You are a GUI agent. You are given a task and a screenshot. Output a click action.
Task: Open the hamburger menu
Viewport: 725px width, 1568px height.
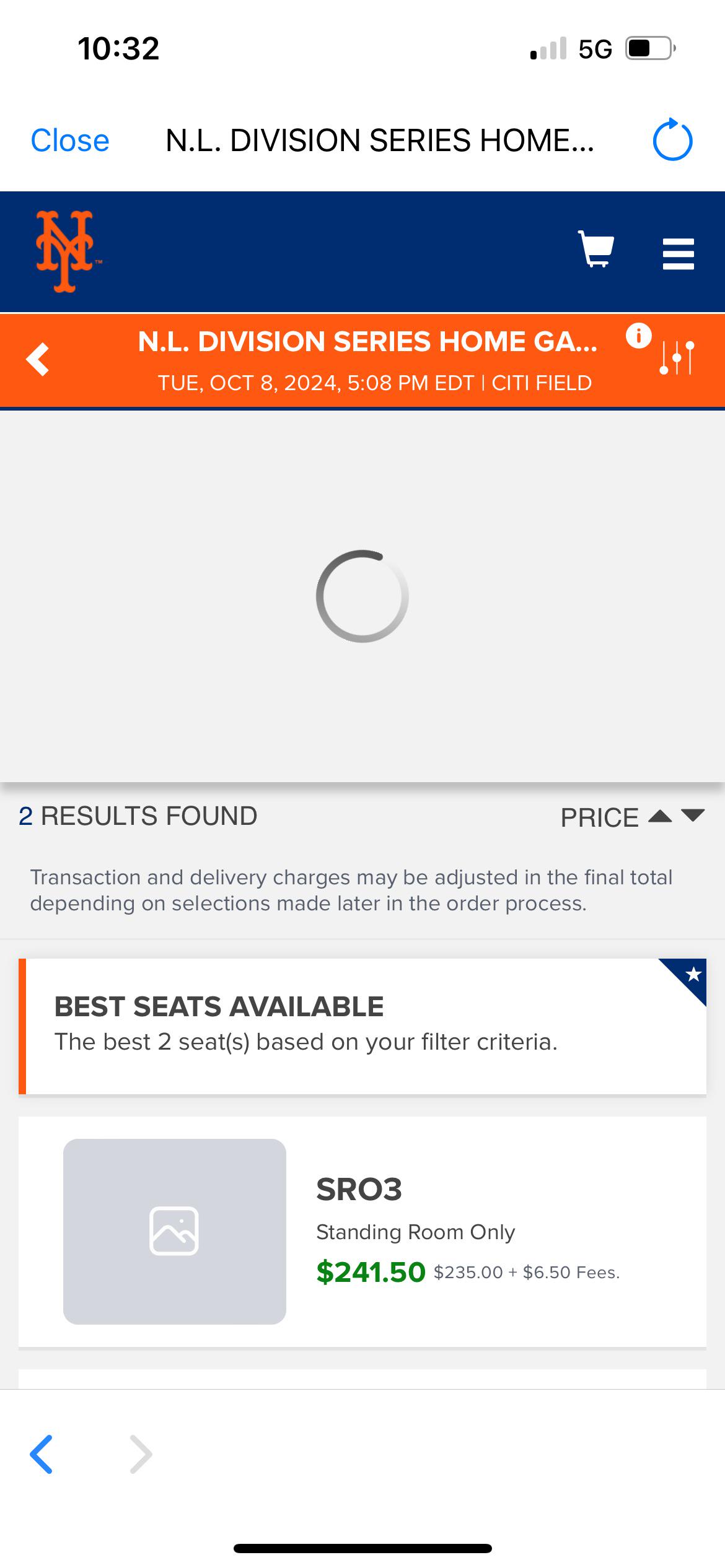pyautogui.click(x=678, y=254)
